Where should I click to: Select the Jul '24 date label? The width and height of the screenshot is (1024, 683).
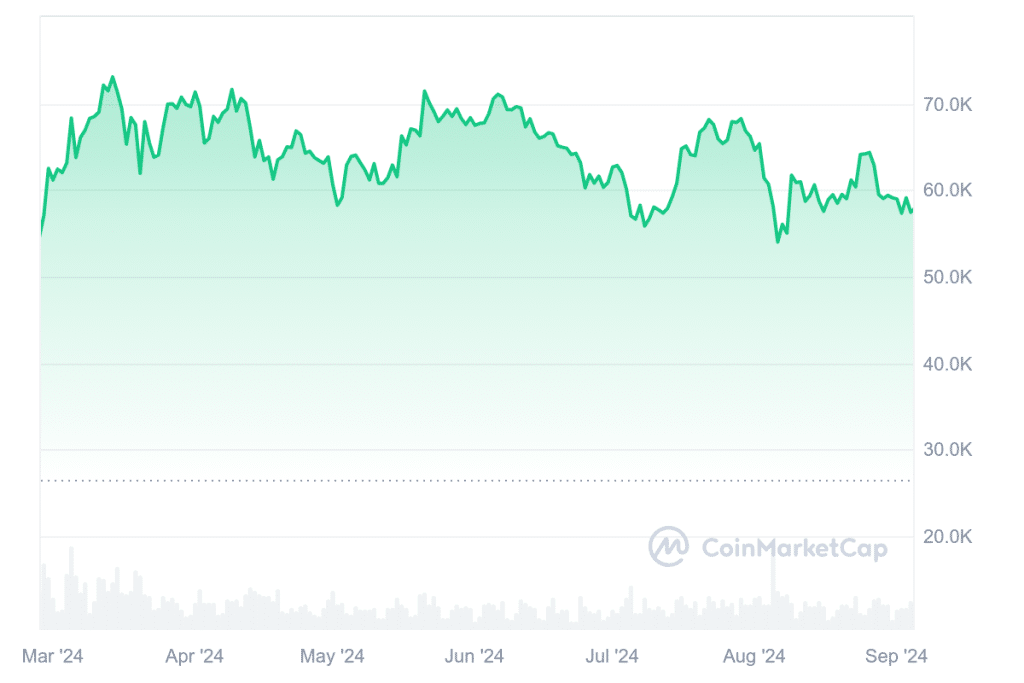tap(612, 656)
